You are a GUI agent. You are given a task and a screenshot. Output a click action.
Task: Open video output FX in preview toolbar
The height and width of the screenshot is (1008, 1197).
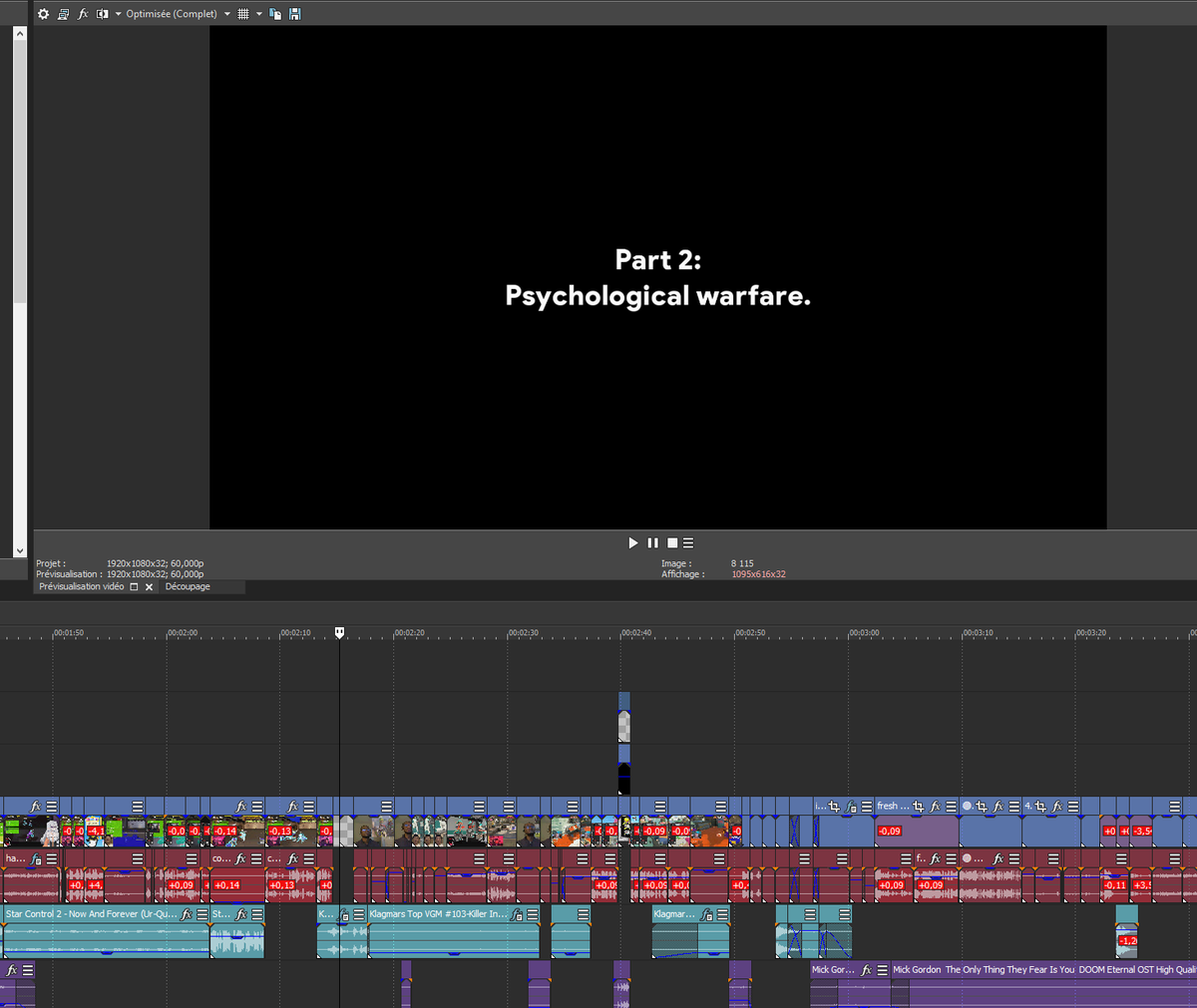coord(83,14)
